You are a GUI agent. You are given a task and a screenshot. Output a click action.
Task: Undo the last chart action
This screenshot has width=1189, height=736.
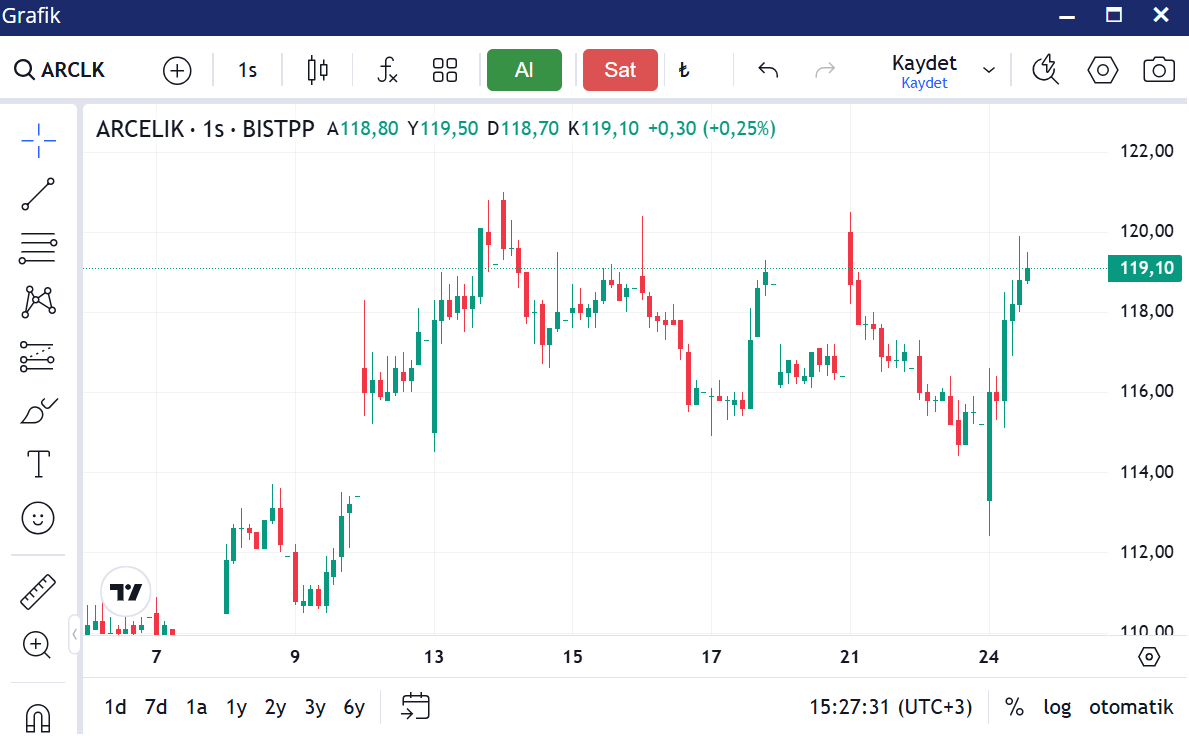(x=768, y=70)
